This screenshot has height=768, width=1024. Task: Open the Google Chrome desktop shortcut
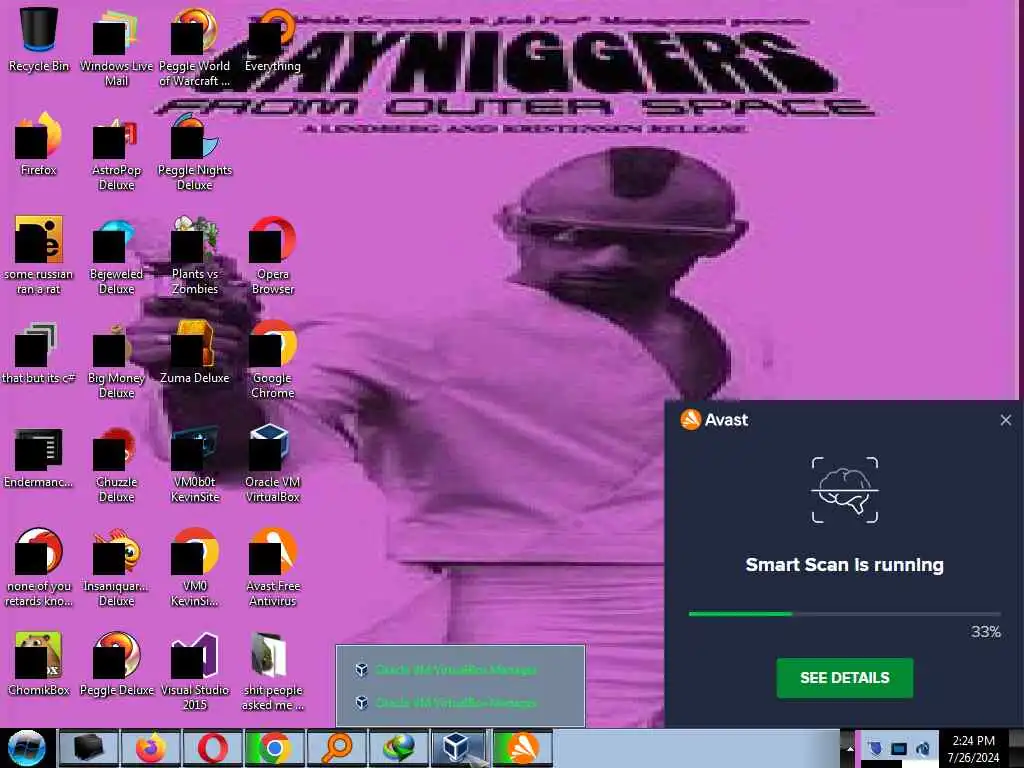272,359
